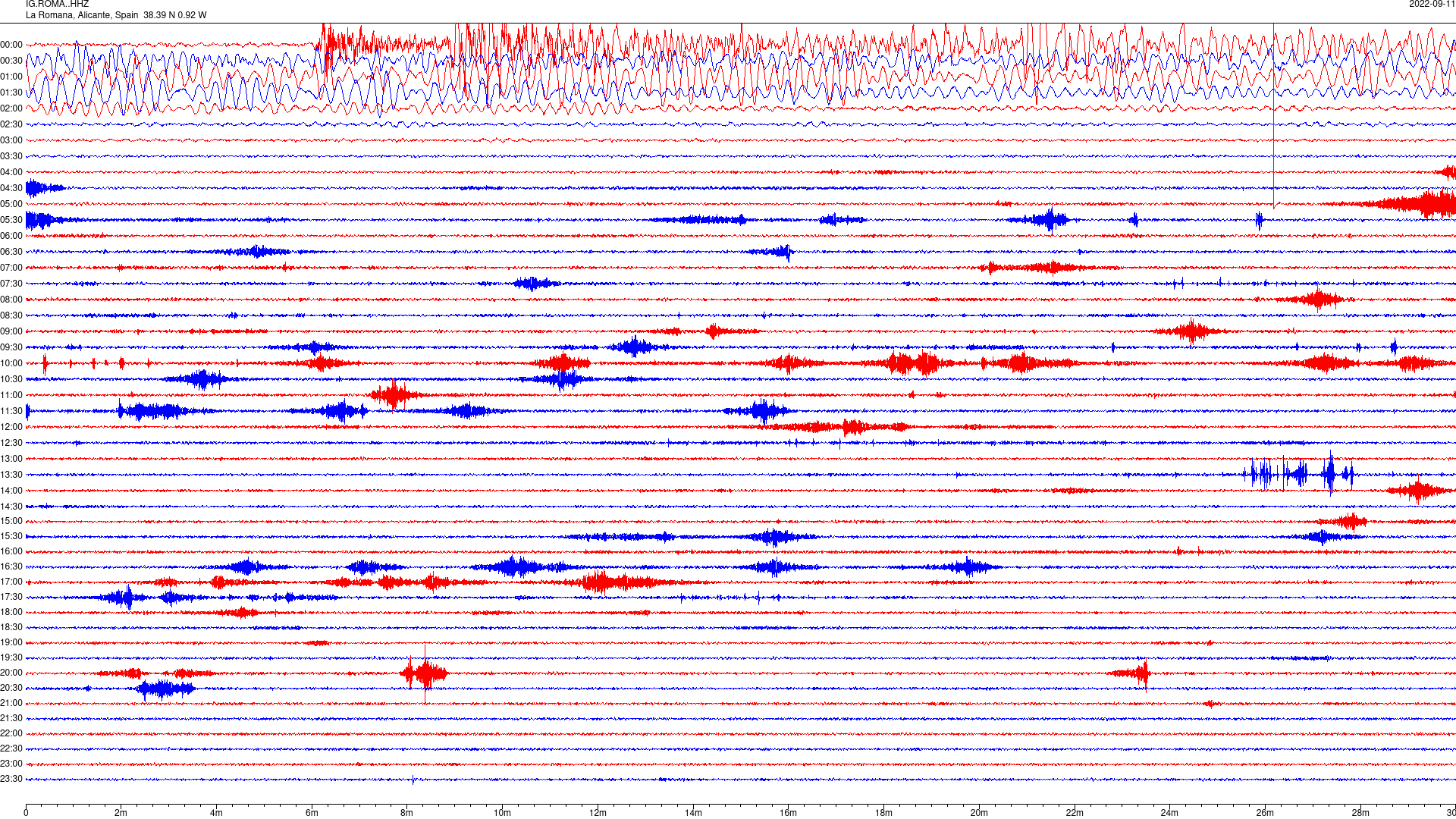Click the 18m tick on the time axis

click(x=883, y=813)
